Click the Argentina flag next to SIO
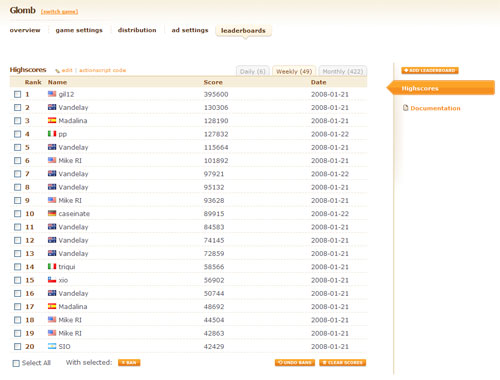This screenshot has height=380, width=500. 52,346
